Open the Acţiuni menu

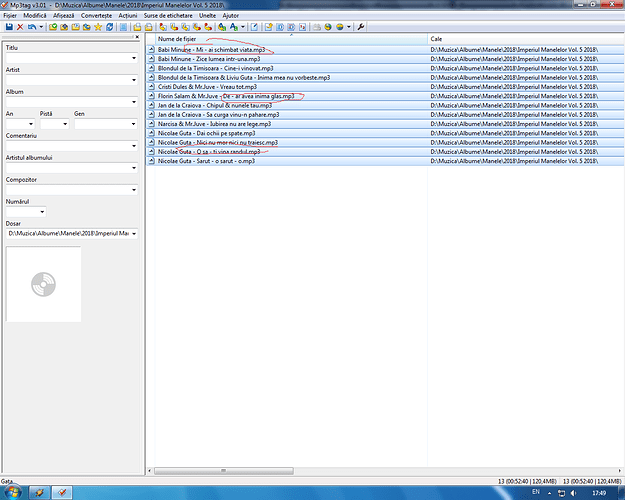[x=128, y=16]
